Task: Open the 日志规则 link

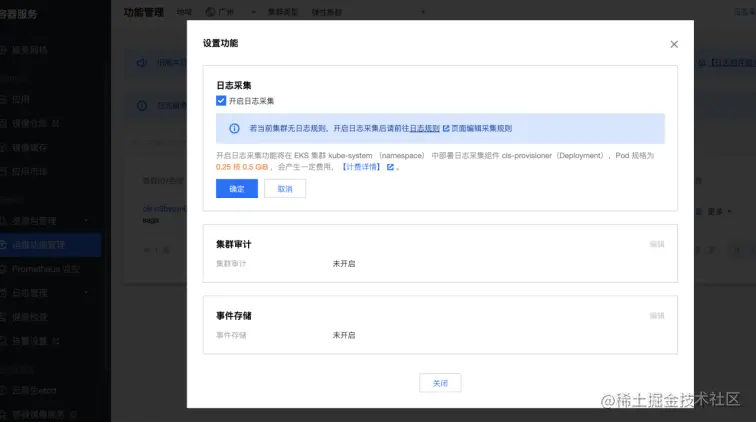Action: (x=425, y=128)
